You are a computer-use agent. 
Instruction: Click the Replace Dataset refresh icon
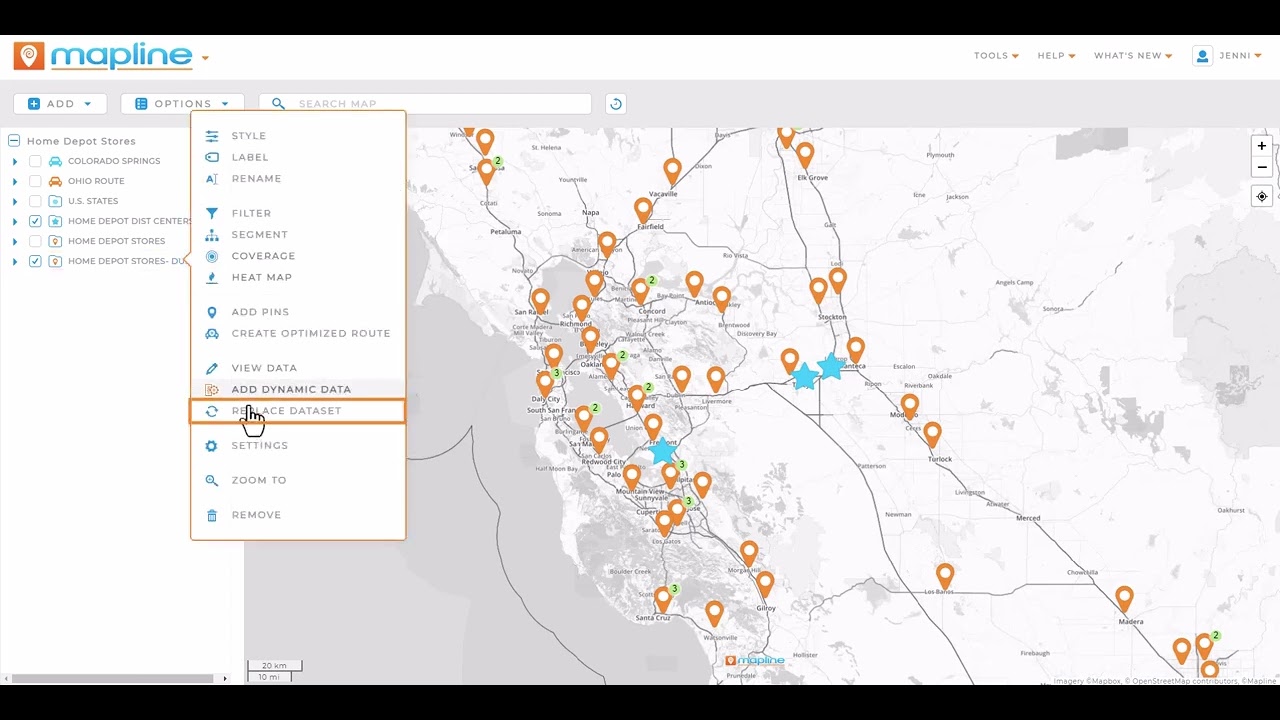coord(212,411)
